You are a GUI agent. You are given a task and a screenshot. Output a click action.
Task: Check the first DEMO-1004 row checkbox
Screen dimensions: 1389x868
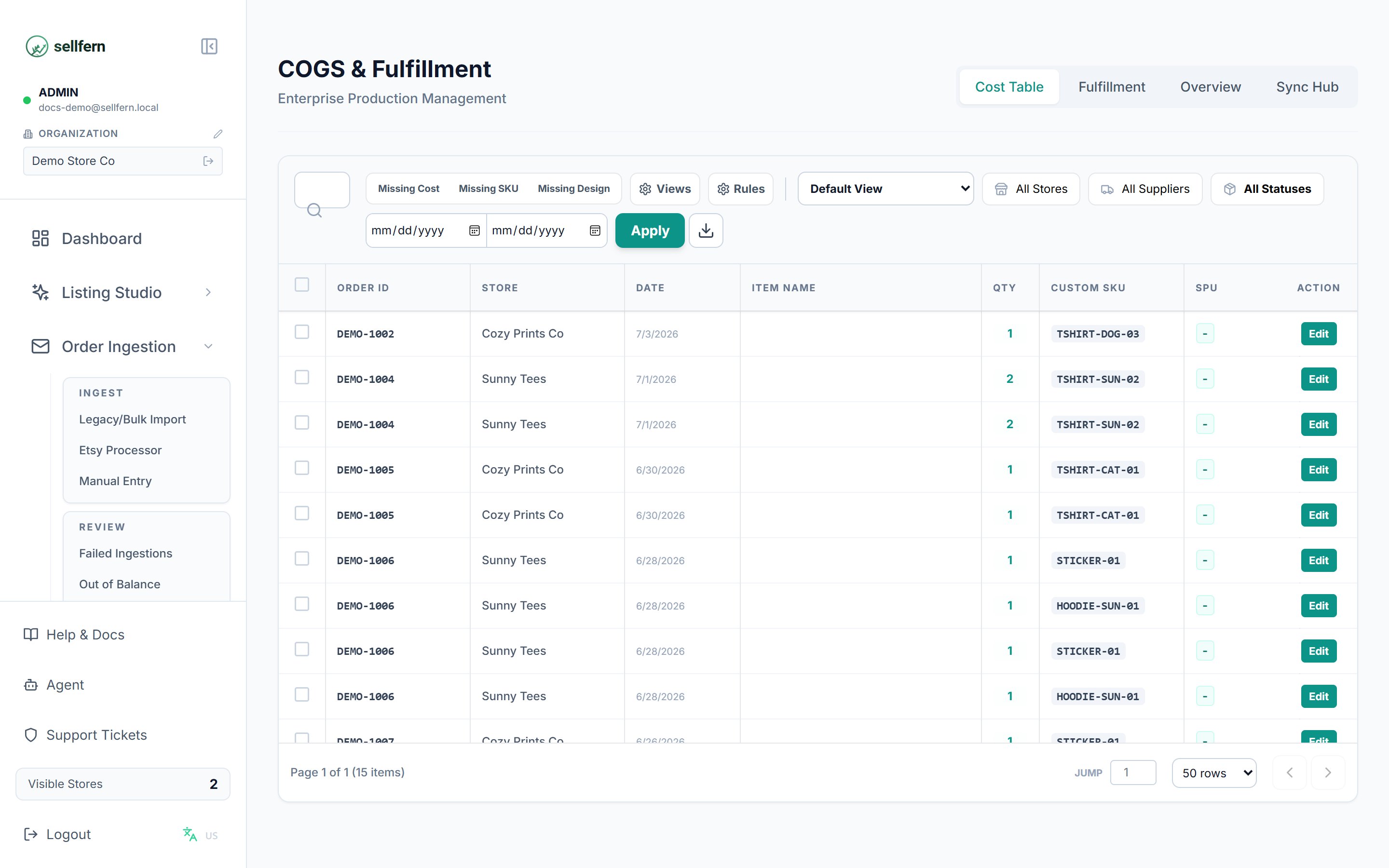(302, 377)
